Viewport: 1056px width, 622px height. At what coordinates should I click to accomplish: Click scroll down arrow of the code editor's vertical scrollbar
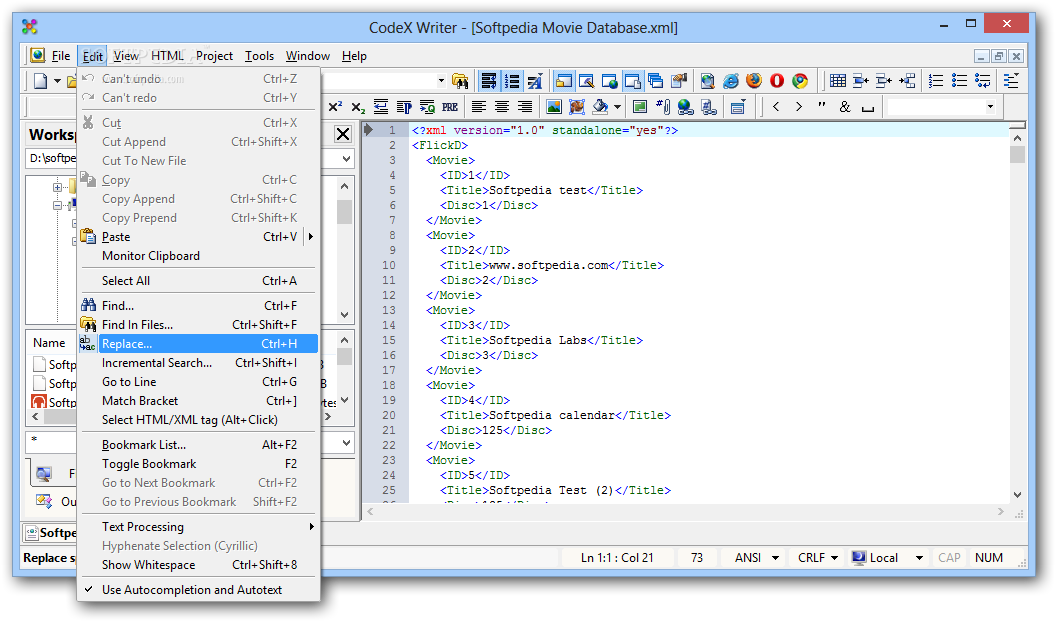tap(1017, 495)
